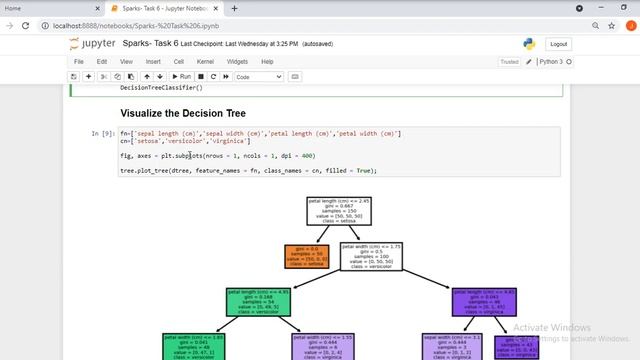
Task: Open the Widgets menu
Action: tap(237, 62)
